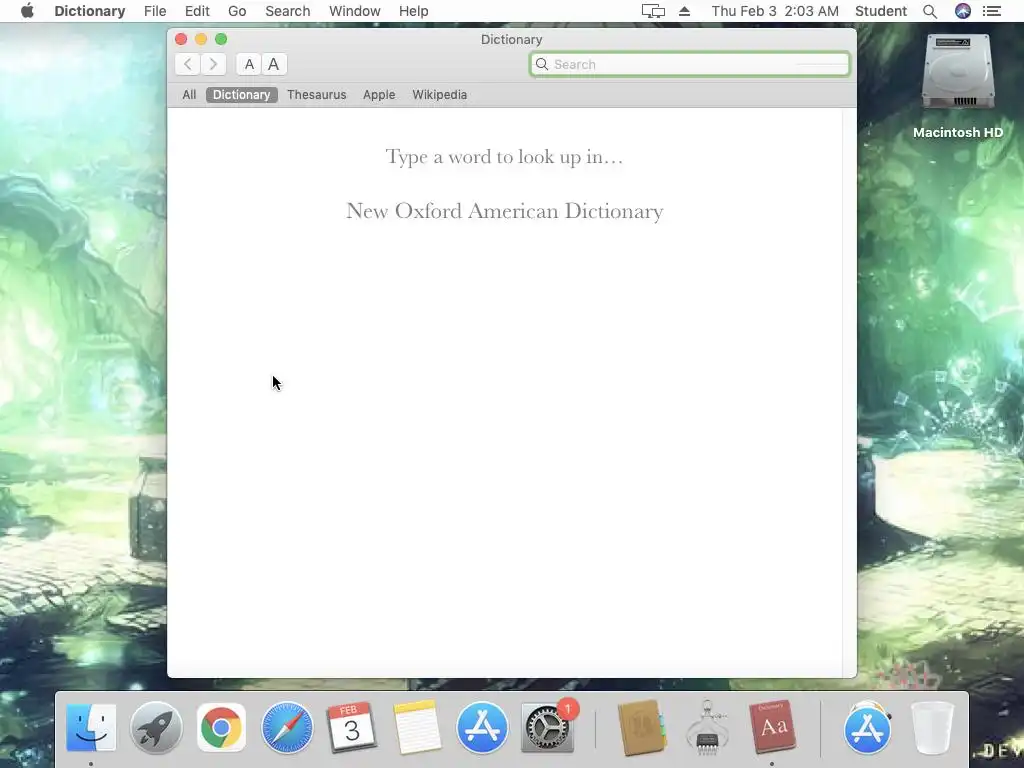The height and width of the screenshot is (768, 1024).
Task: Click the date and time in menu bar
Action: click(775, 11)
